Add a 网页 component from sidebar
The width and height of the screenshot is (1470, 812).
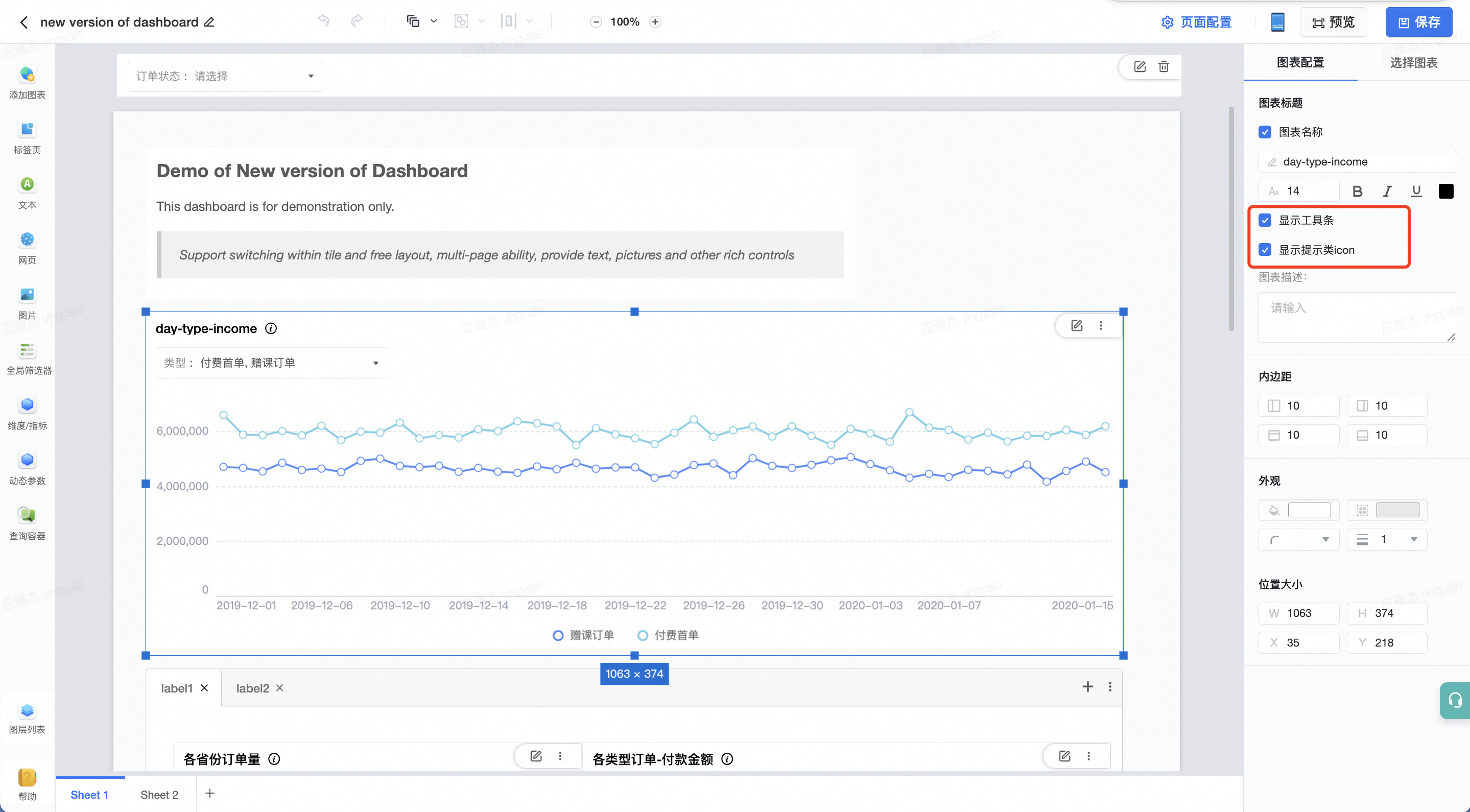pyautogui.click(x=27, y=249)
